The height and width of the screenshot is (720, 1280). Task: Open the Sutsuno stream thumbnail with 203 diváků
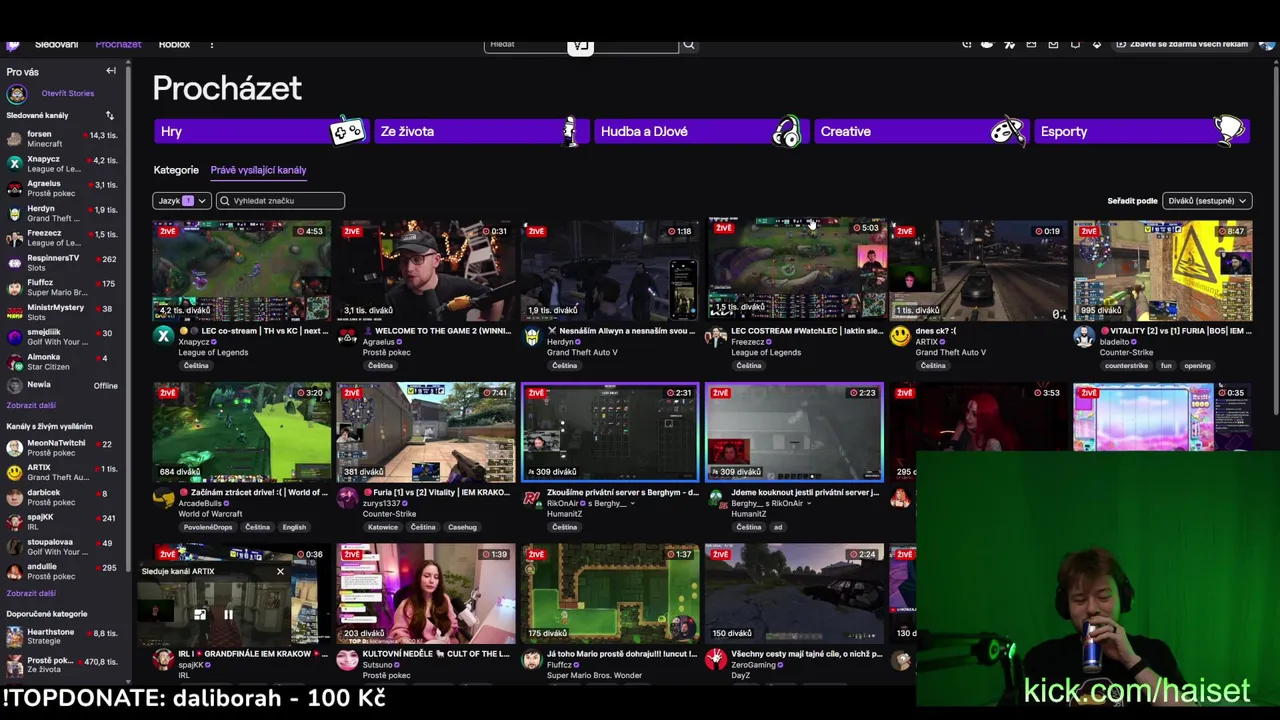click(x=426, y=593)
